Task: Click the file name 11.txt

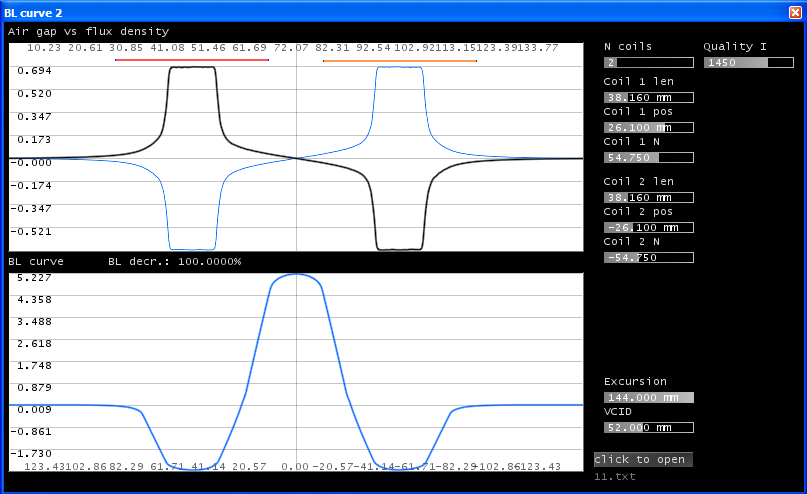Action: click(x=615, y=477)
